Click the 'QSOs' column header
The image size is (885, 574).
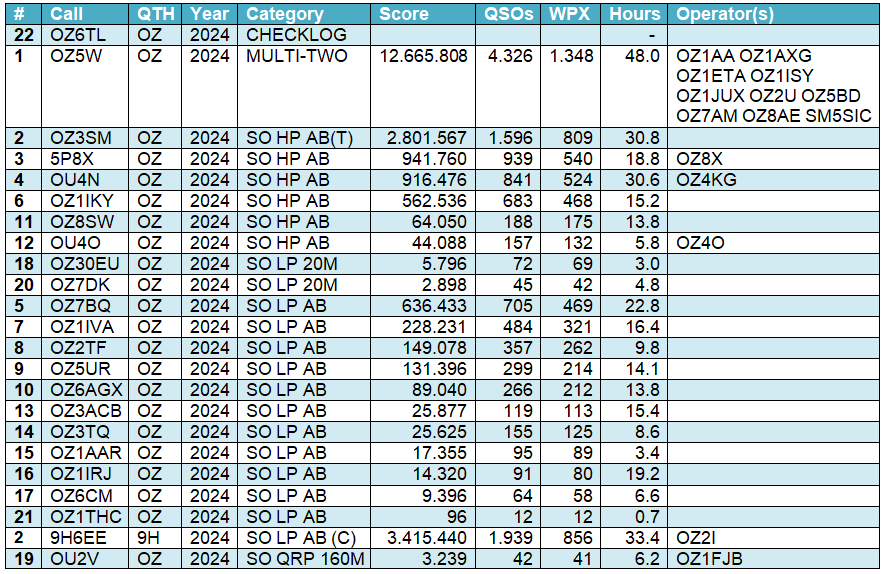pos(509,14)
